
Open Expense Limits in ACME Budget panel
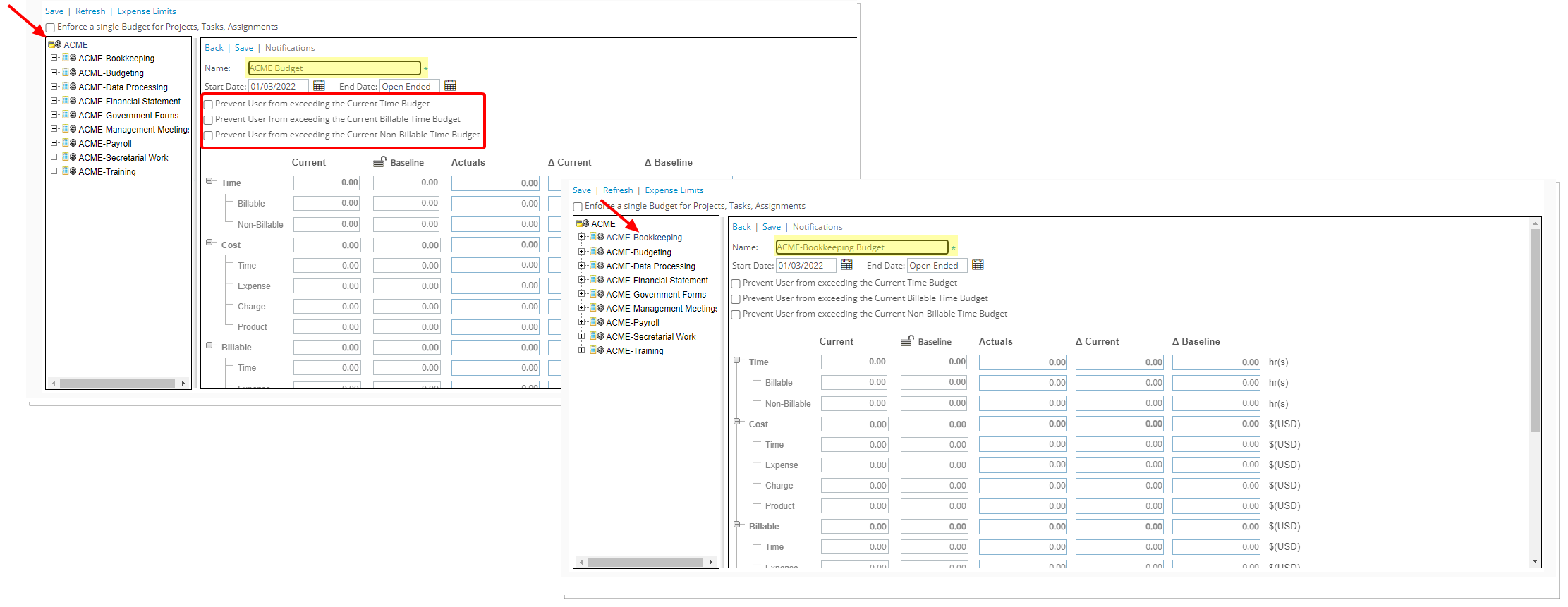click(x=147, y=11)
